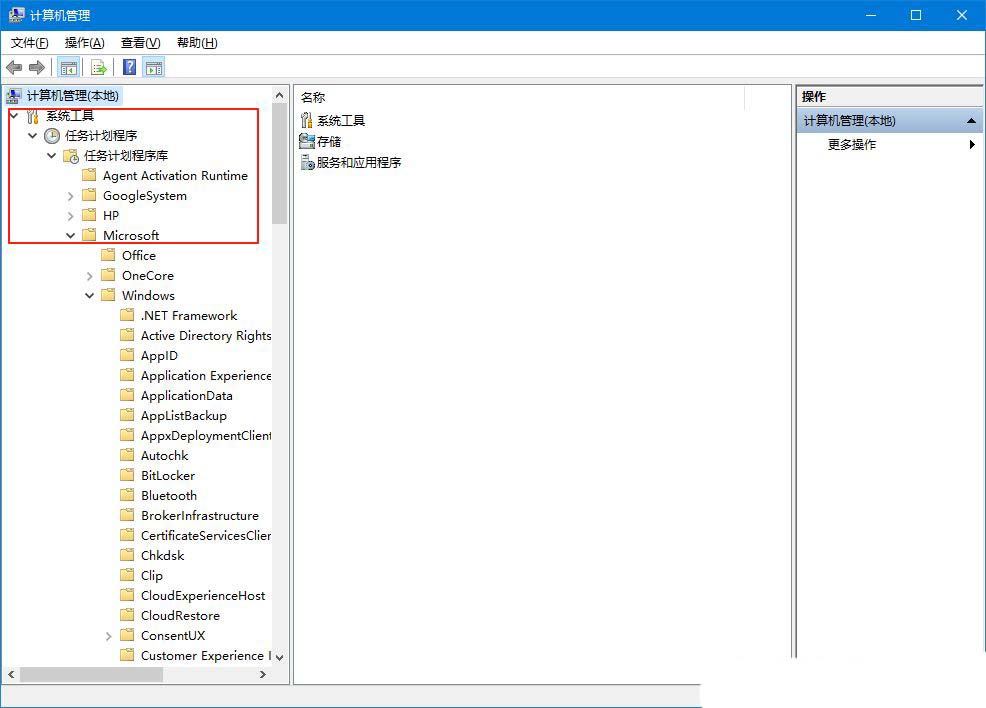This screenshot has height=708, width=986.
Task: Click 更多操作 in the actions pane
Action: point(851,145)
